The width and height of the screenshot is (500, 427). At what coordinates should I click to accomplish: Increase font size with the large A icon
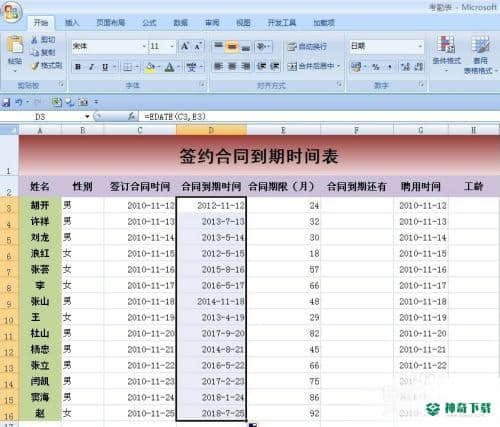coord(185,46)
